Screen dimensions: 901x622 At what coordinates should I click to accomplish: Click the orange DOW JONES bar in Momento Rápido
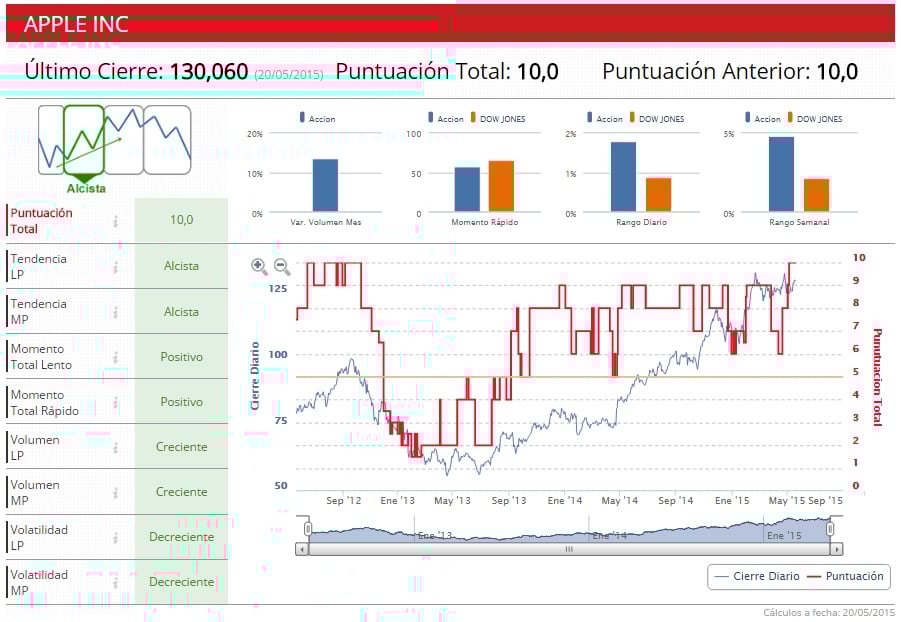(501, 186)
